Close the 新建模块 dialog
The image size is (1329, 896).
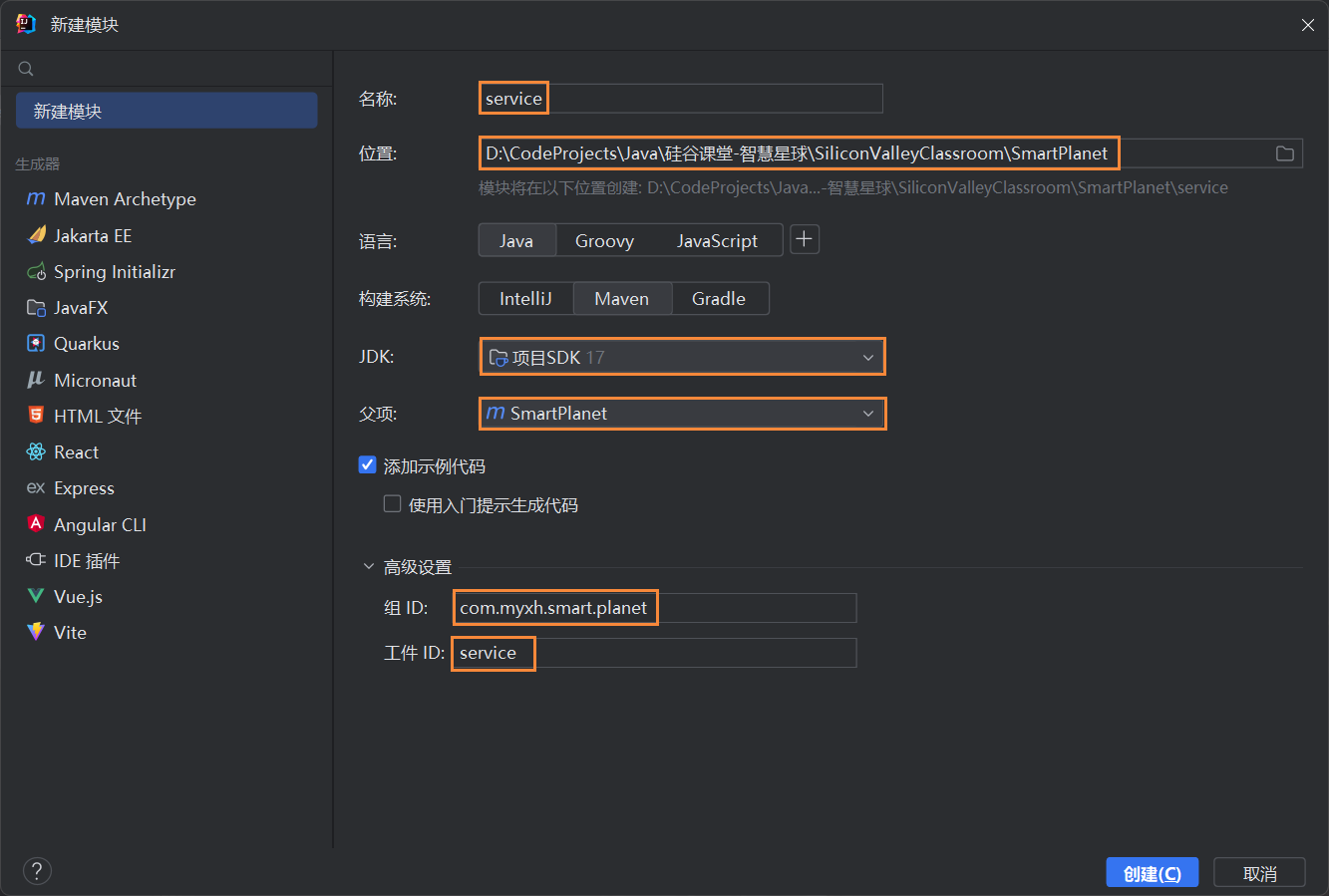tap(1307, 25)
